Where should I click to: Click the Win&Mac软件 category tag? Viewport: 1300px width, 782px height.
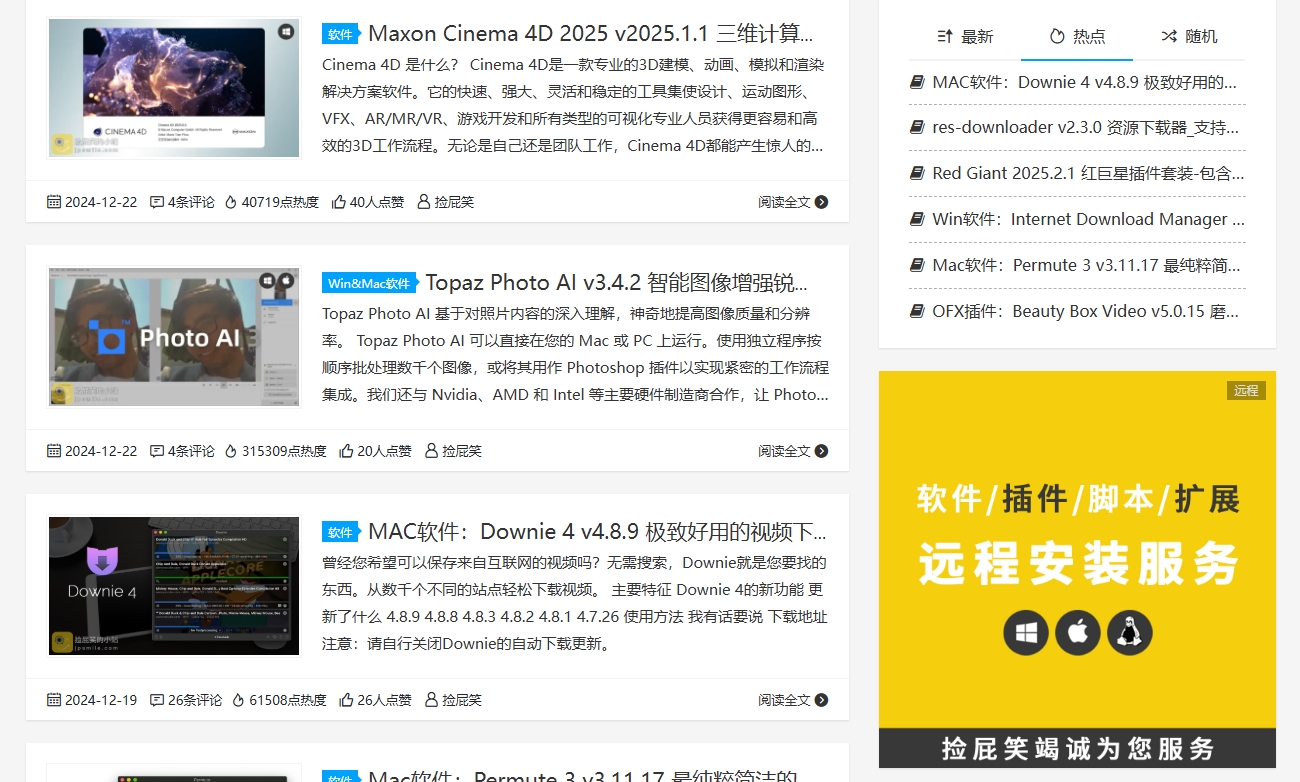coord(369,283)
